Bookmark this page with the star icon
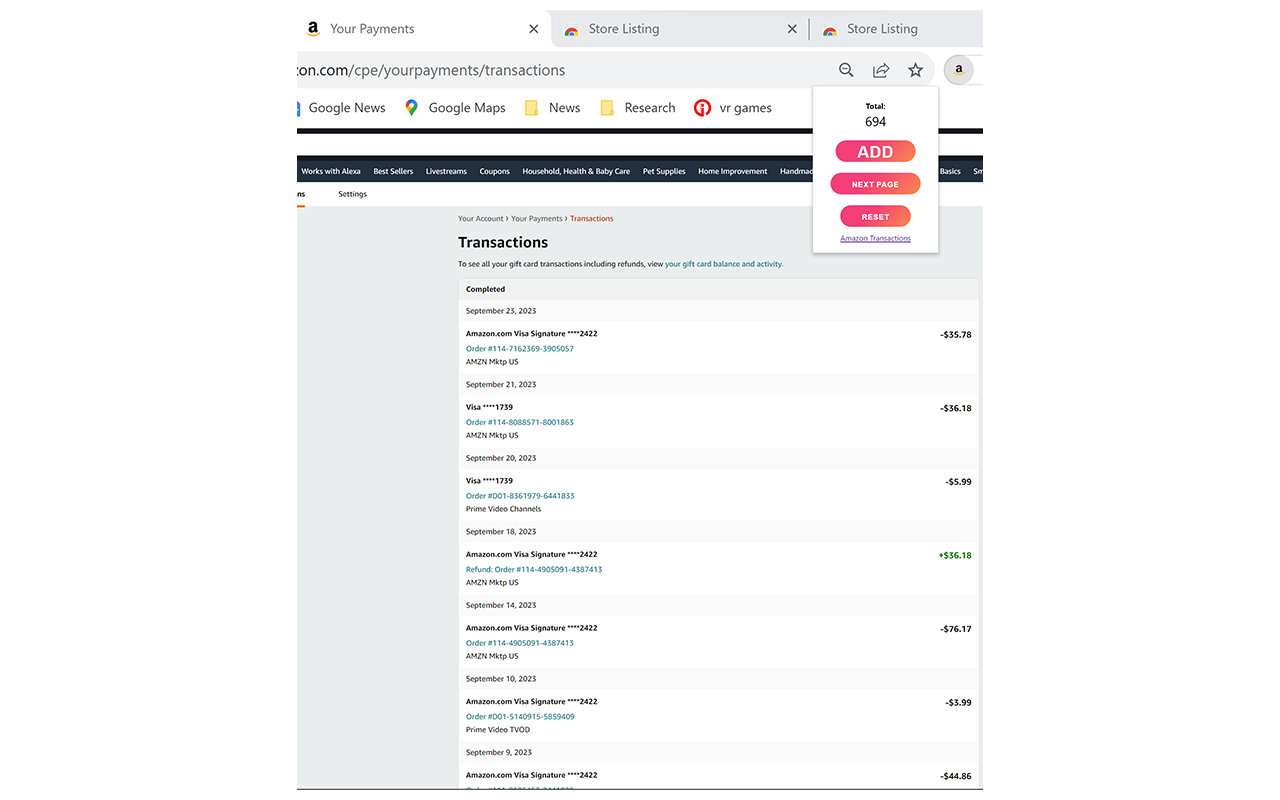 click(915, 70)
